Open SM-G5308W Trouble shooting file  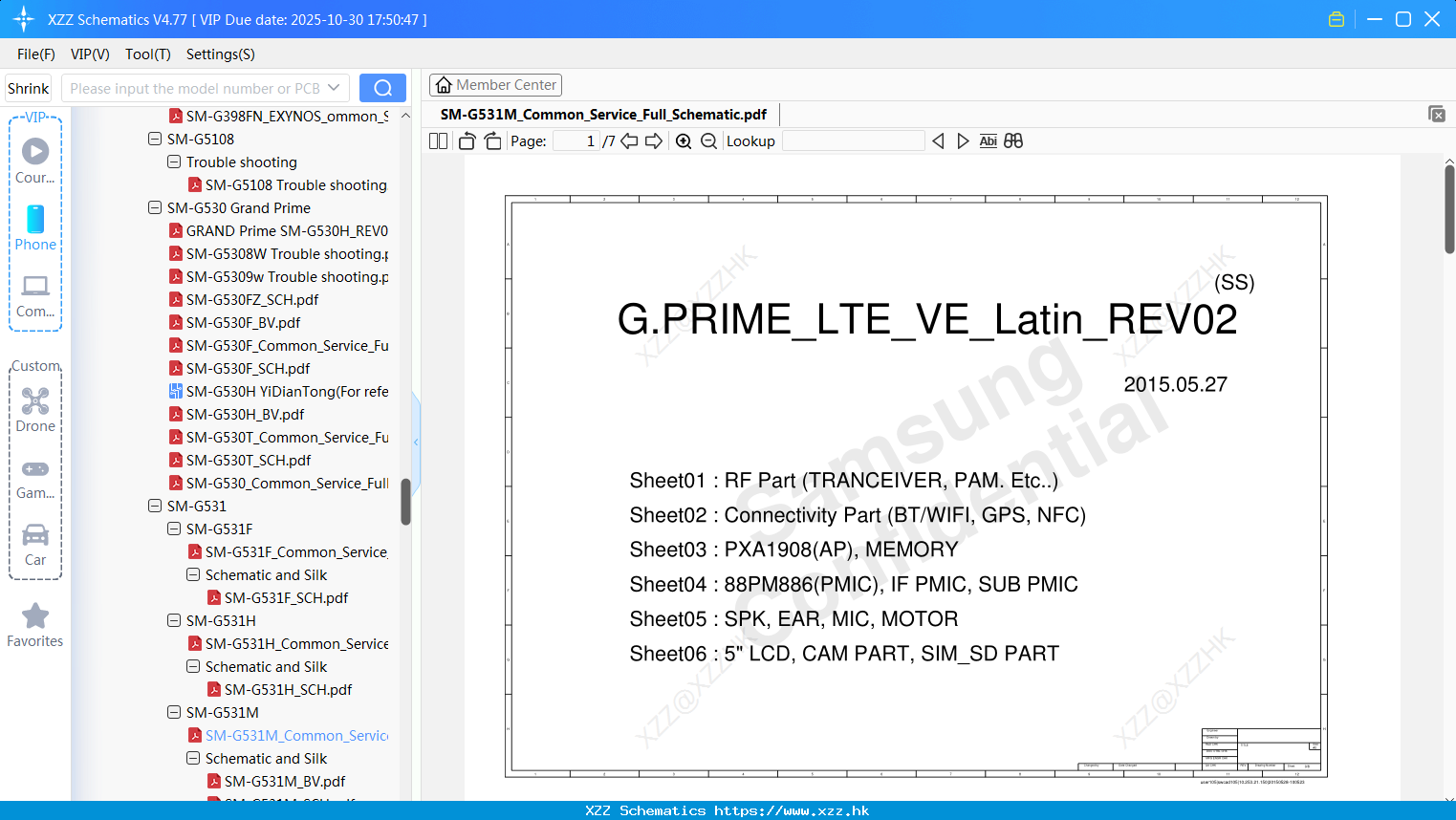pos(278,254)
